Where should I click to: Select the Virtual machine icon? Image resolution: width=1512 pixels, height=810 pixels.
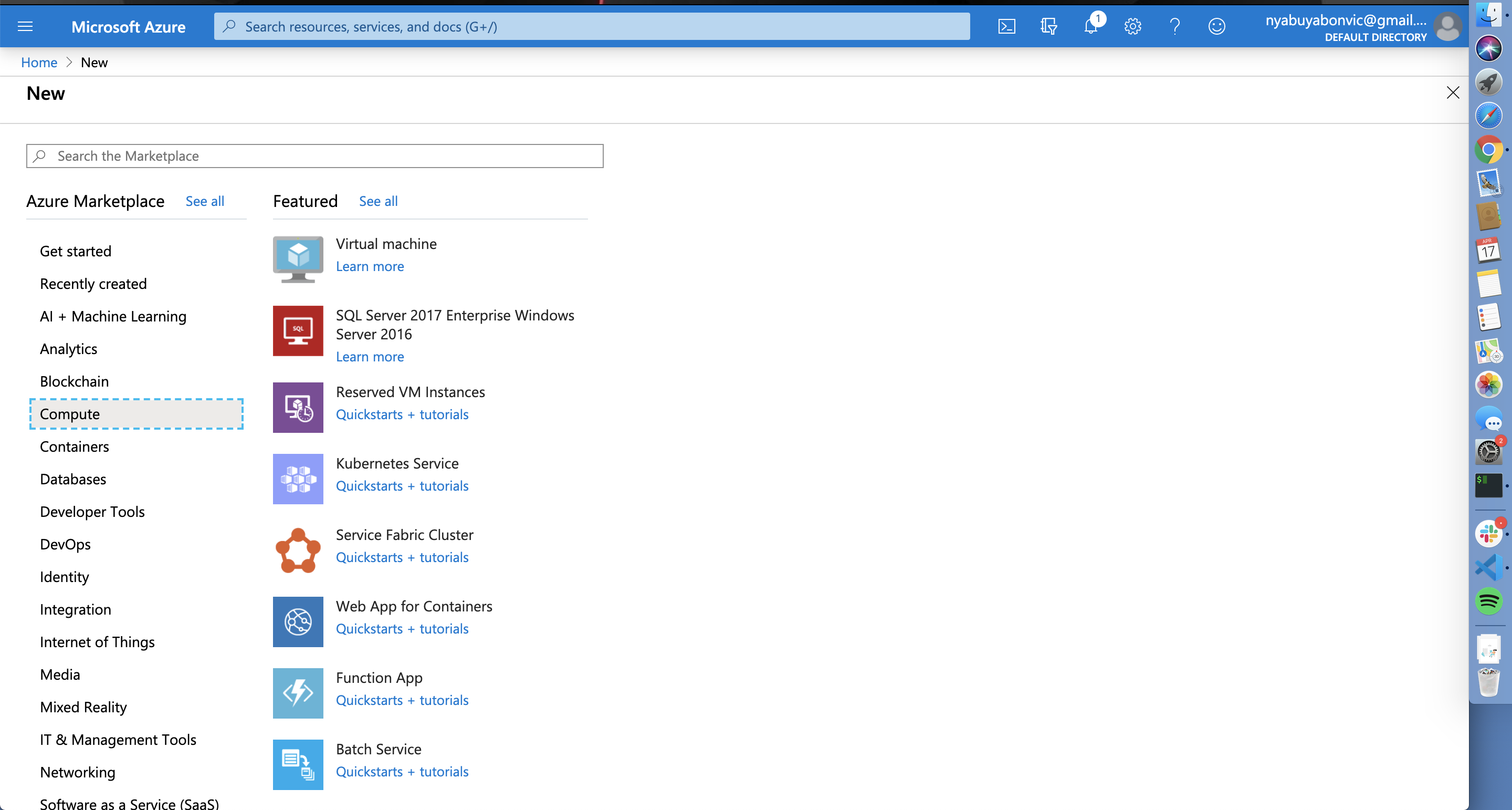[x=298, y=259]
